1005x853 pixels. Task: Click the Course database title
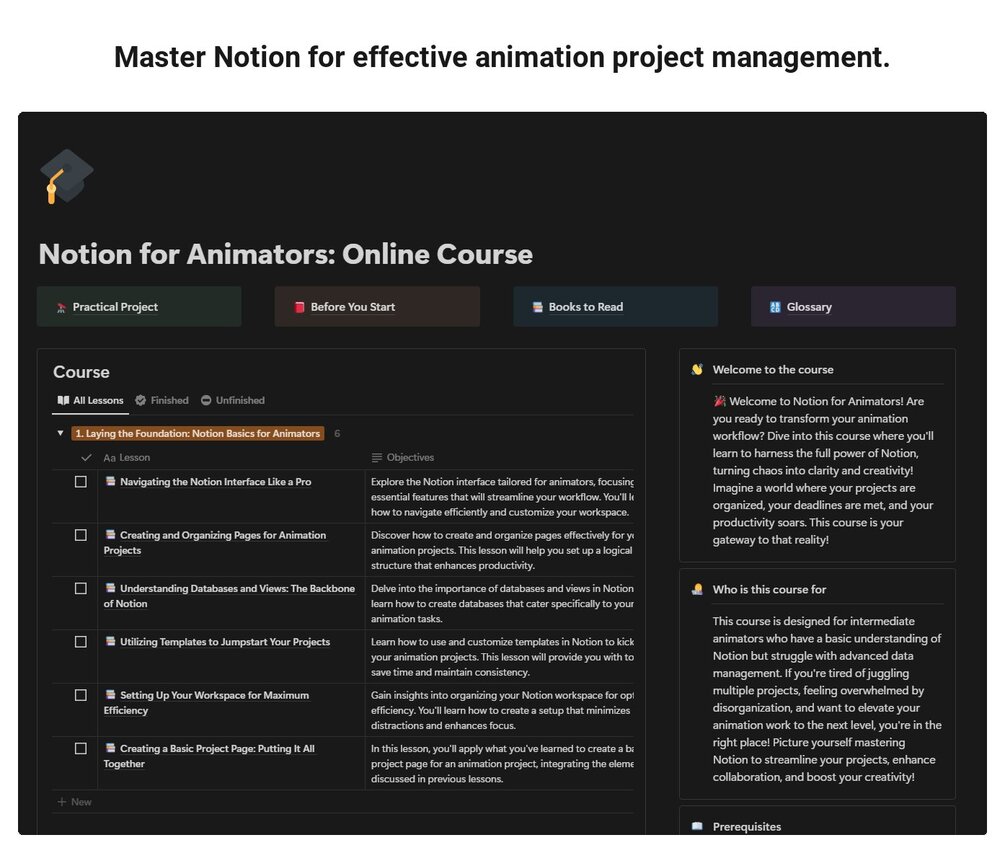[x=81, y=372]
